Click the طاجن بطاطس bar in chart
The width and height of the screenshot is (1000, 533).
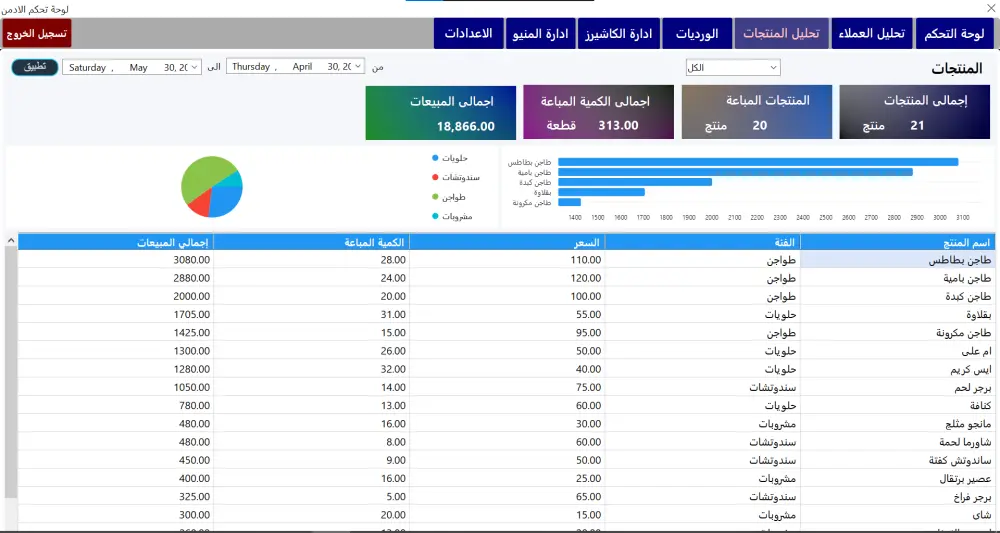pyautogui.click(x=758, y=162)
